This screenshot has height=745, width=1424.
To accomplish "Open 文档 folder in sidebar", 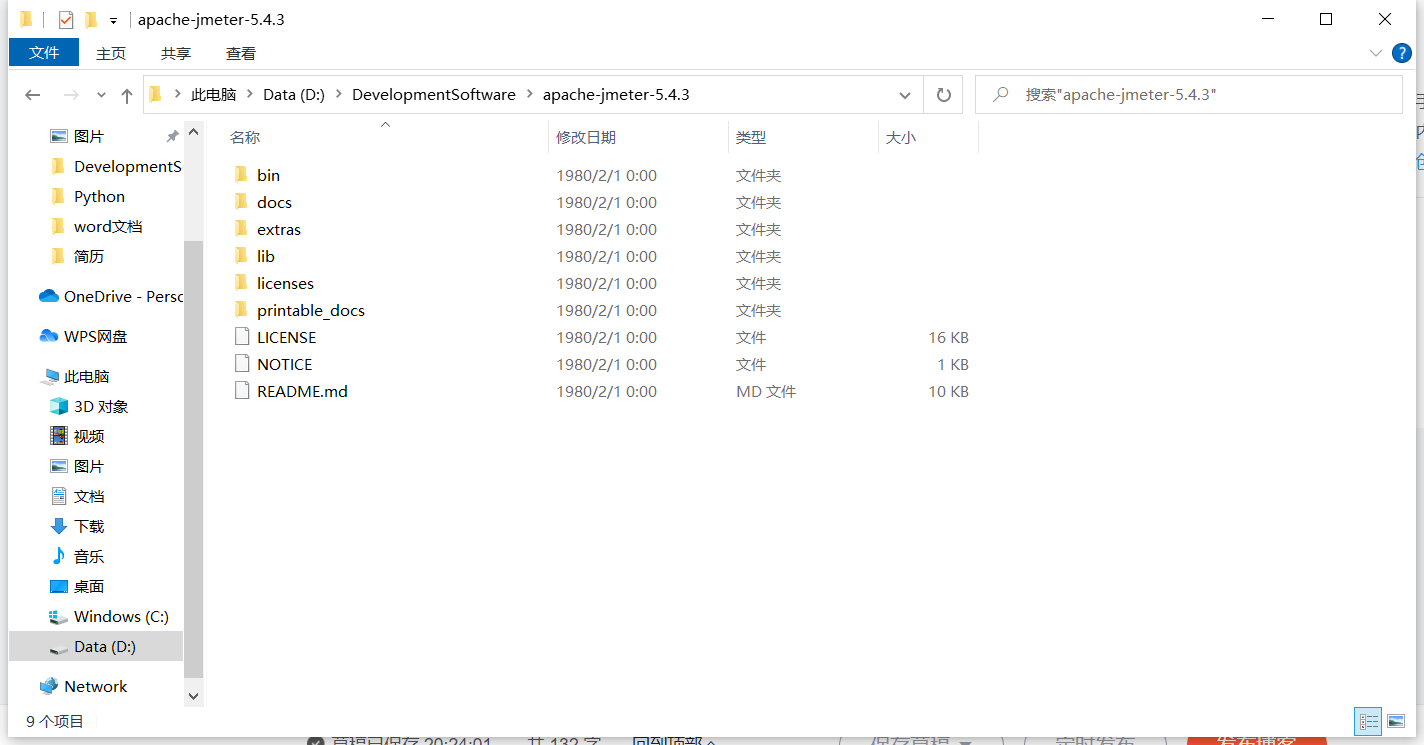I will coord(77,496).
